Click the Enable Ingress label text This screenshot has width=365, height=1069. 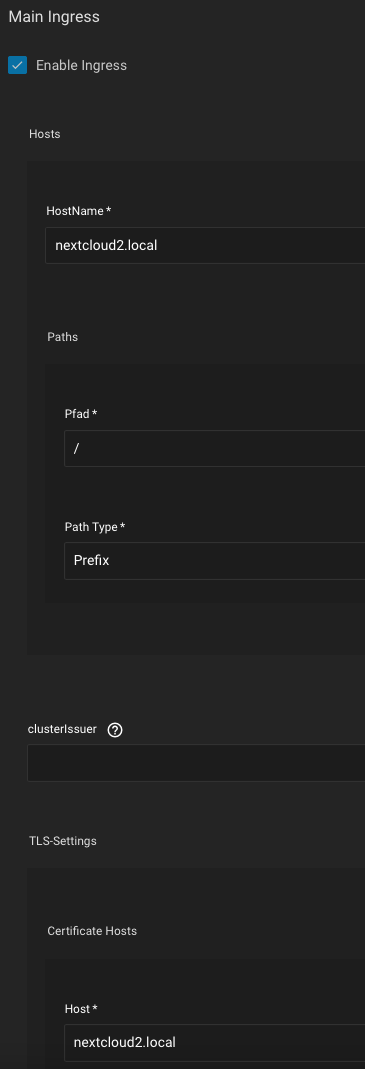[81, 65]
